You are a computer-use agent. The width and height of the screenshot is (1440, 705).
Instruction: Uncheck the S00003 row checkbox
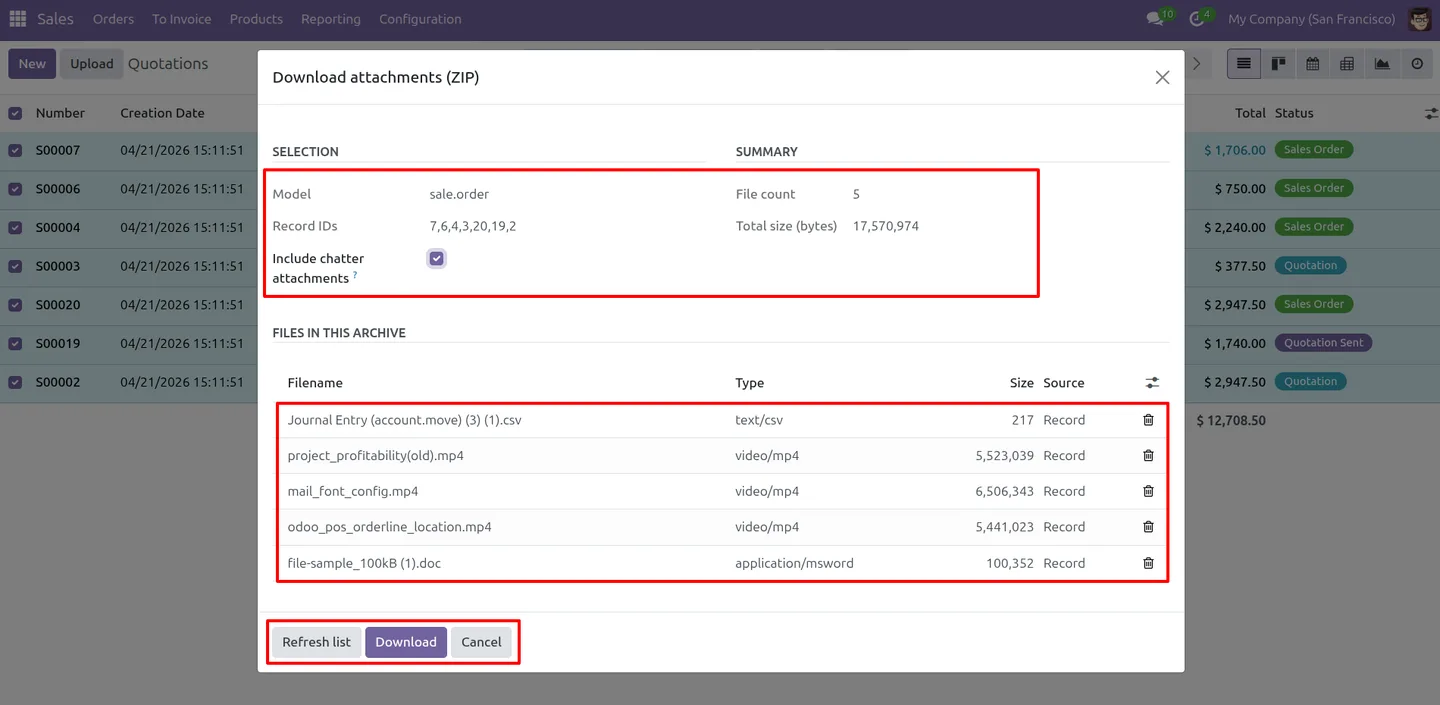(15, 267)
